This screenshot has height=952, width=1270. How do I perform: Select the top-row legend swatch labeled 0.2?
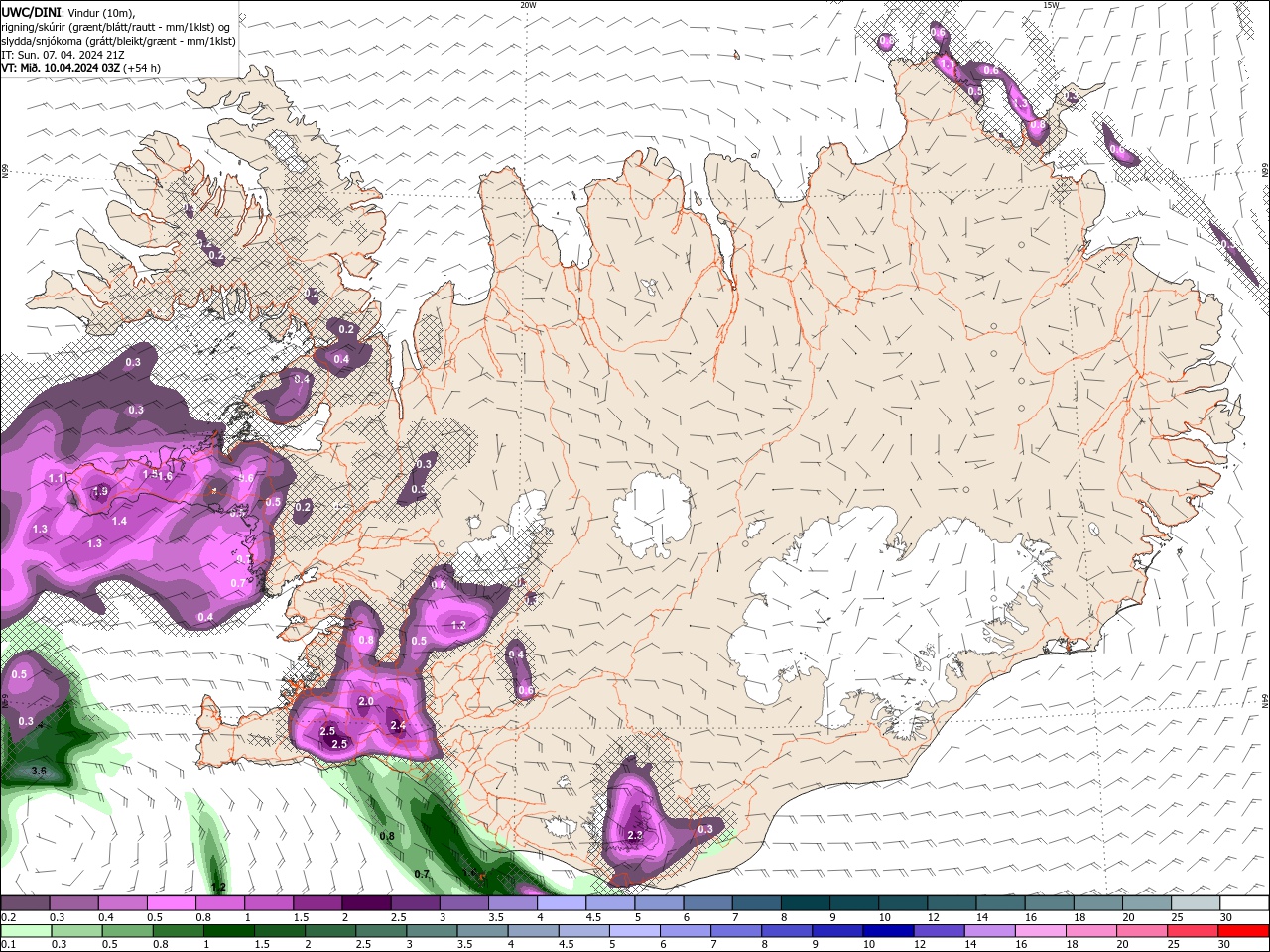[25, 903]
